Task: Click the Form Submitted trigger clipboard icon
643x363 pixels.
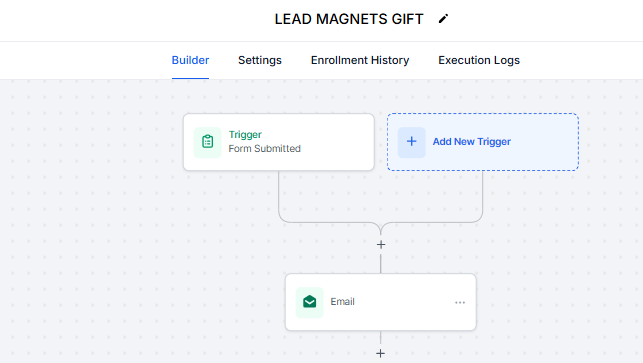Action: tap(207, 142)
